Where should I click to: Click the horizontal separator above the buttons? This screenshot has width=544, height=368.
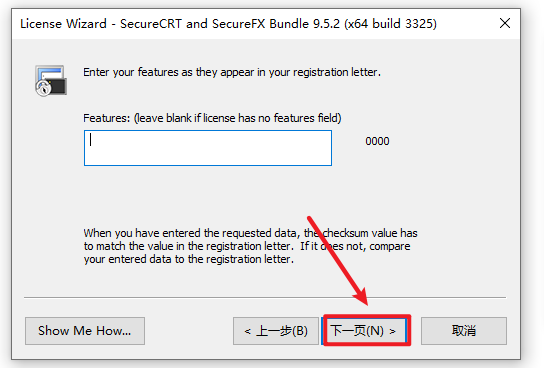click(x=265, y=297)
